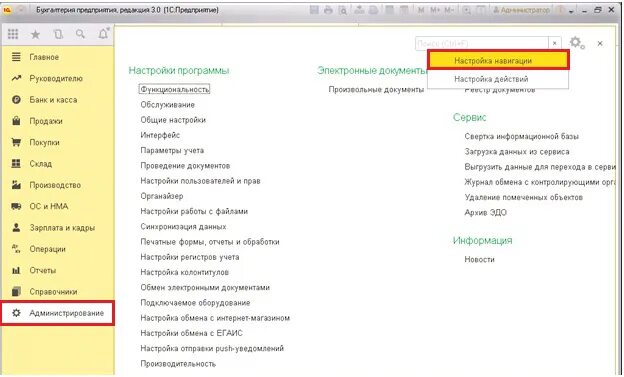
Task: Click the Руководителю chart icon
Action: click(x=16, y=78)
